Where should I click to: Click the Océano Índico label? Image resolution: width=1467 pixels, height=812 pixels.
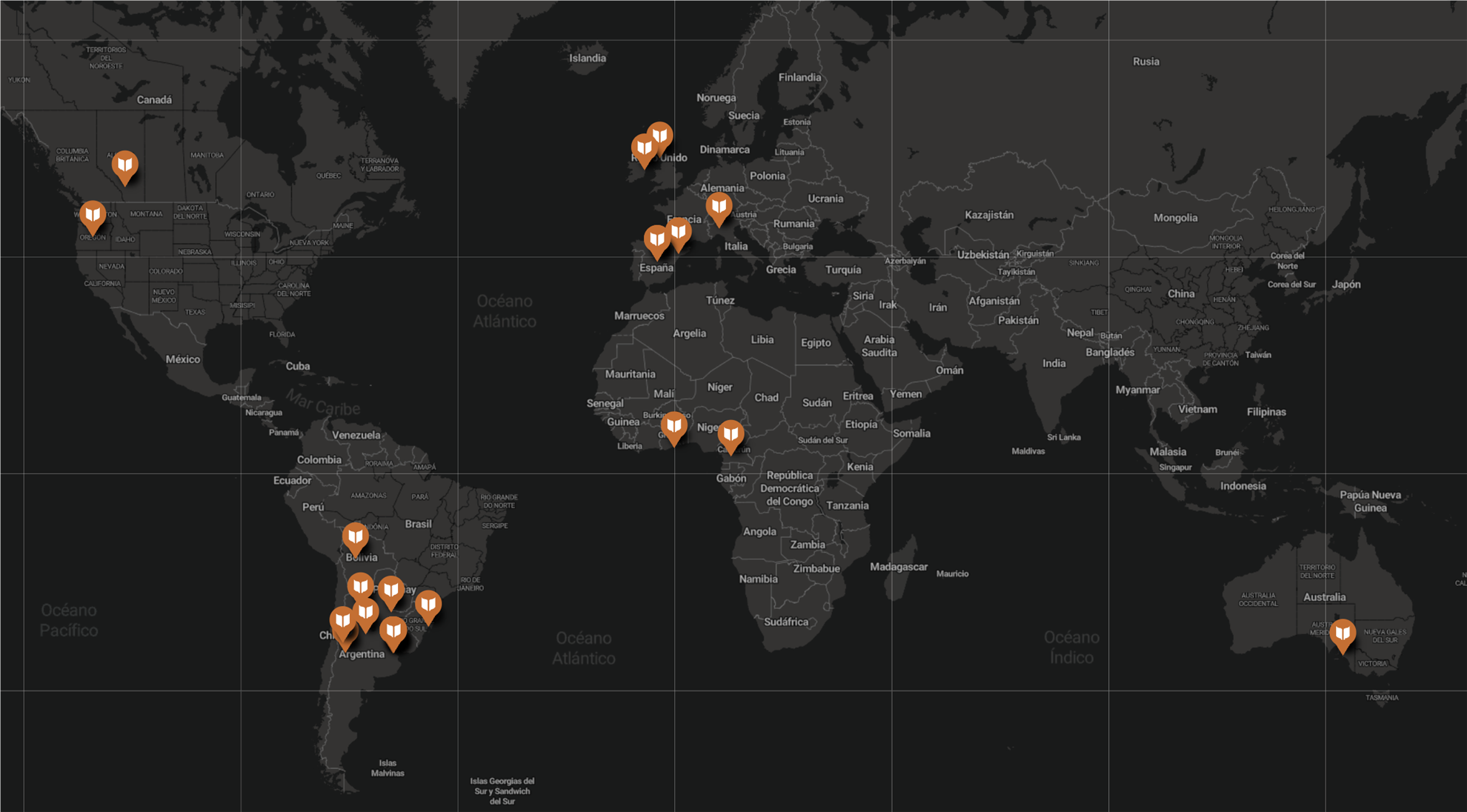1071,647
